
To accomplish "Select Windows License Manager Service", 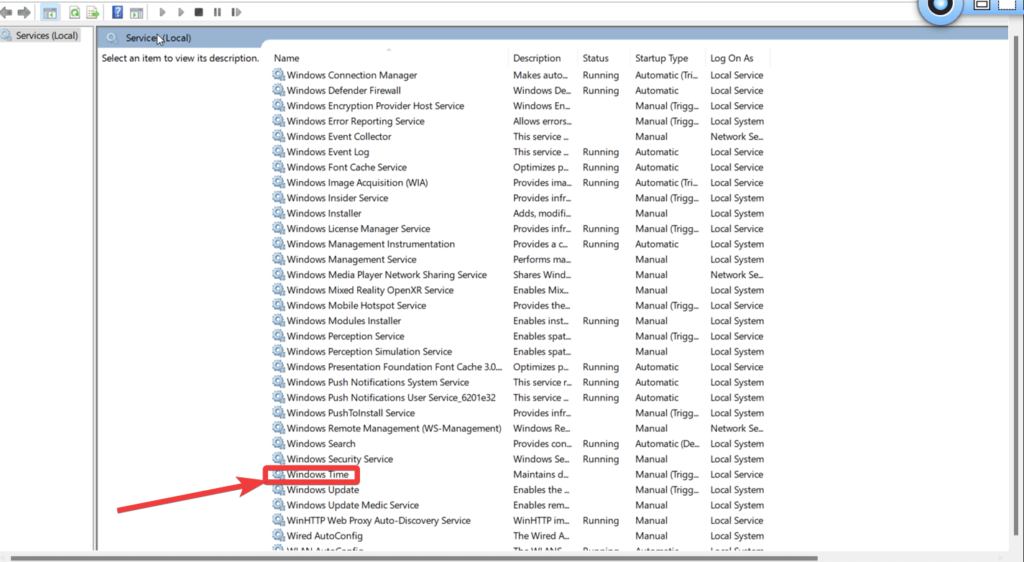I will (x=359, y=228).
